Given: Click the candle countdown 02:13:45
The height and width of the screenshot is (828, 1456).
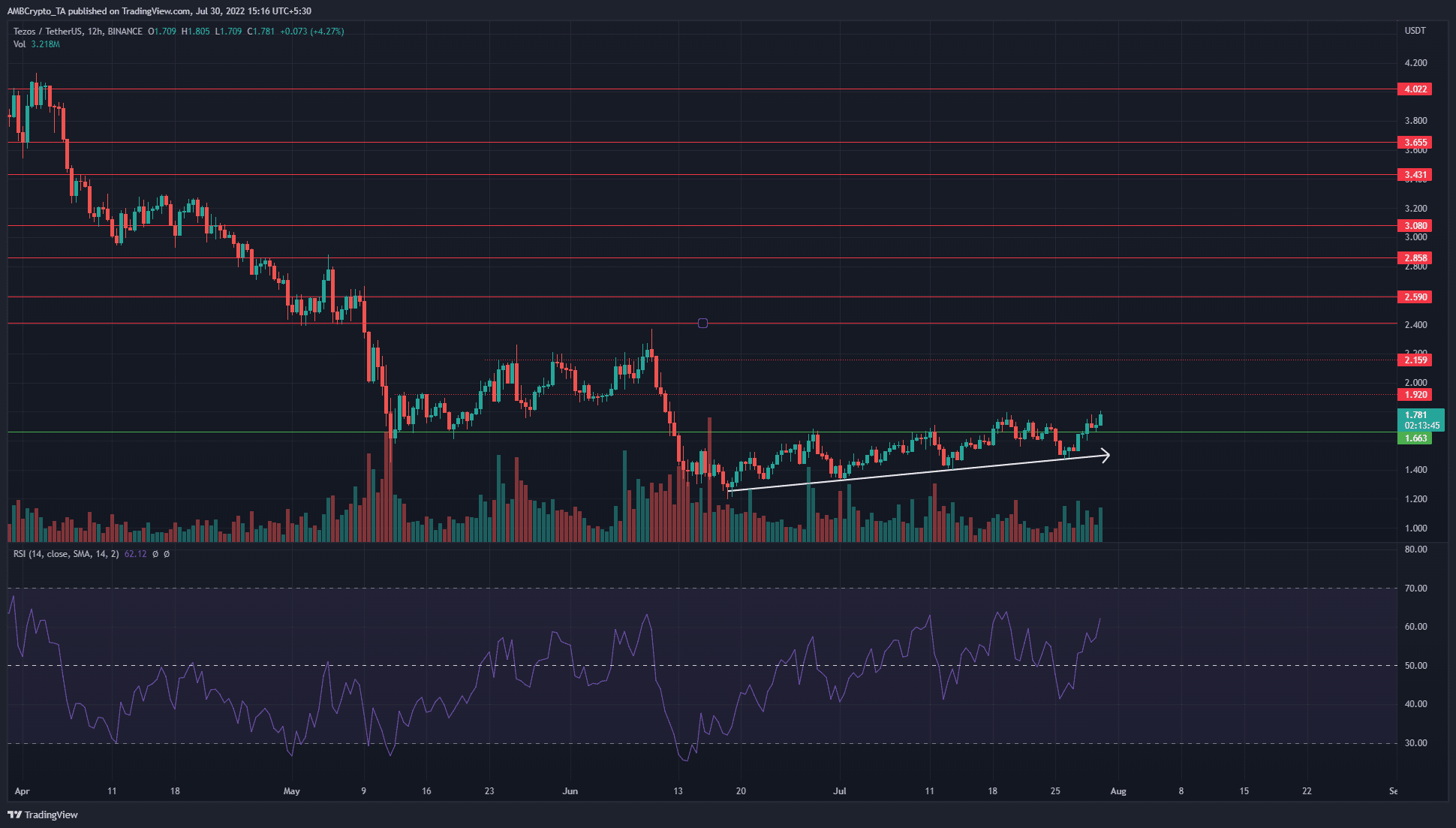Looking at the screenshot, I should 1422,426.
